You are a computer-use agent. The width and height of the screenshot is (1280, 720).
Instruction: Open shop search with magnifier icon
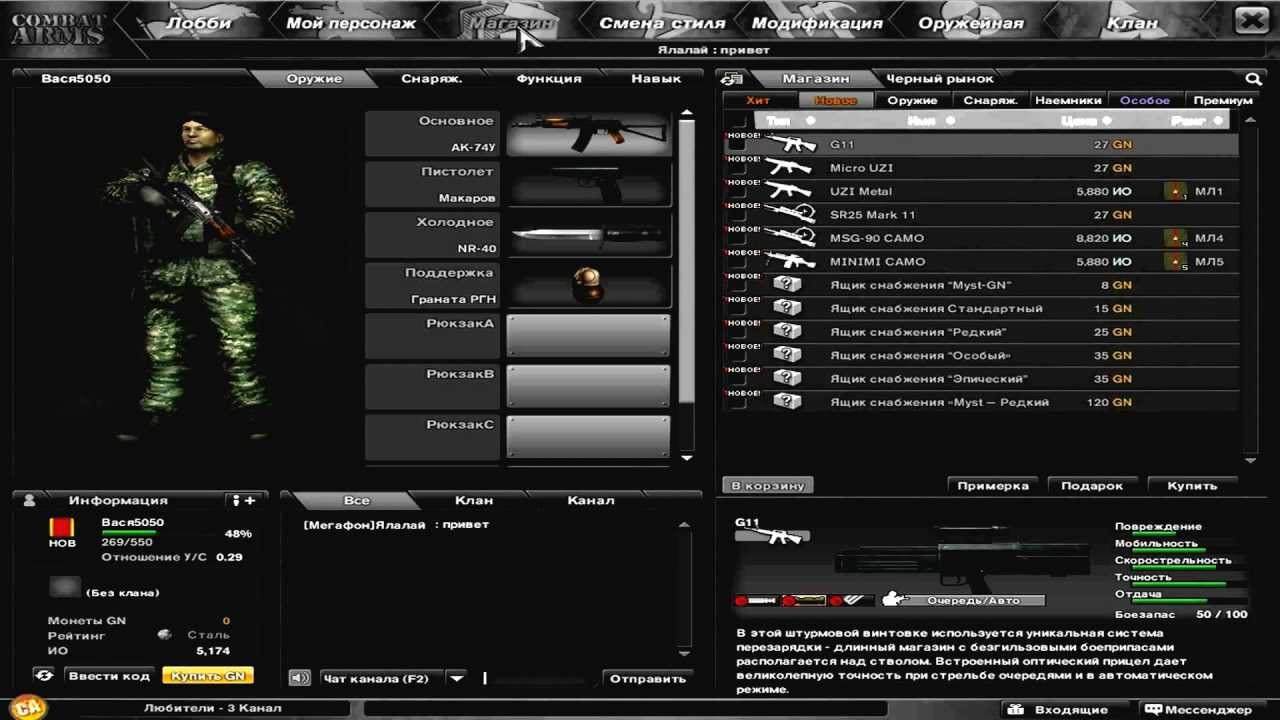(1253, 78)
